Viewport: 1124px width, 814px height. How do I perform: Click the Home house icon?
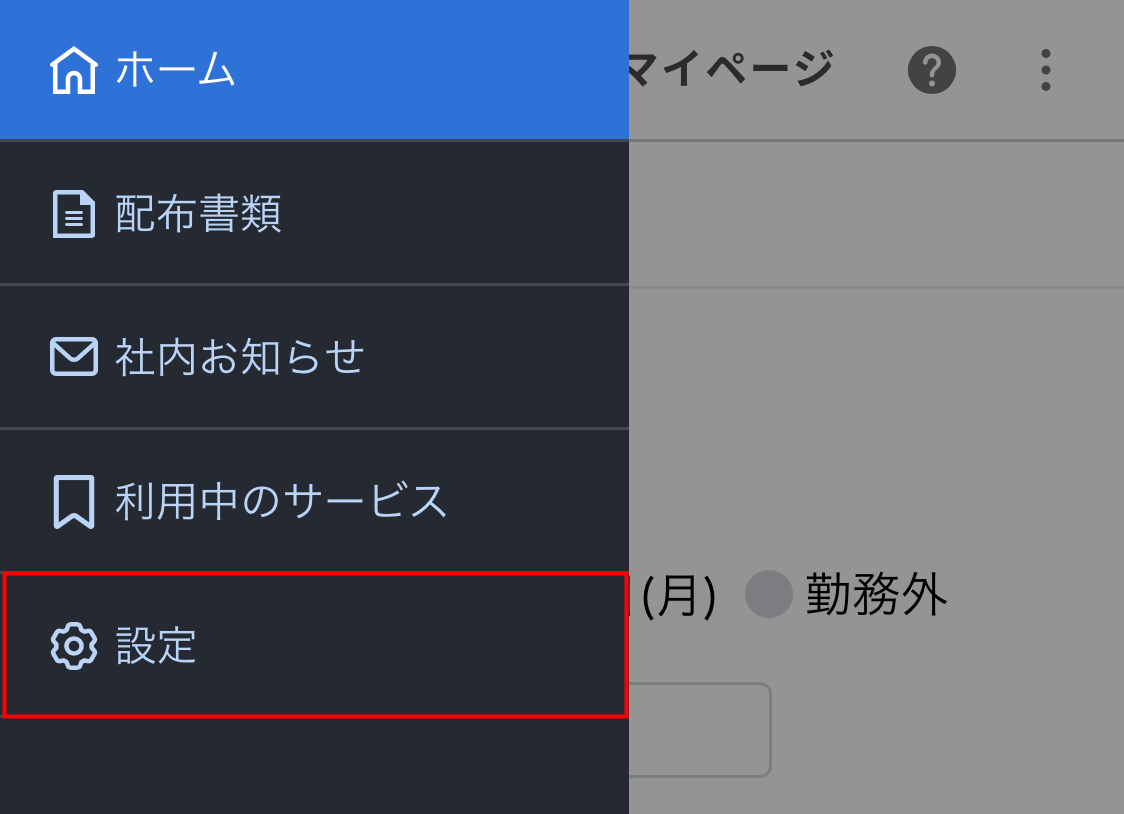pos(73,71)
